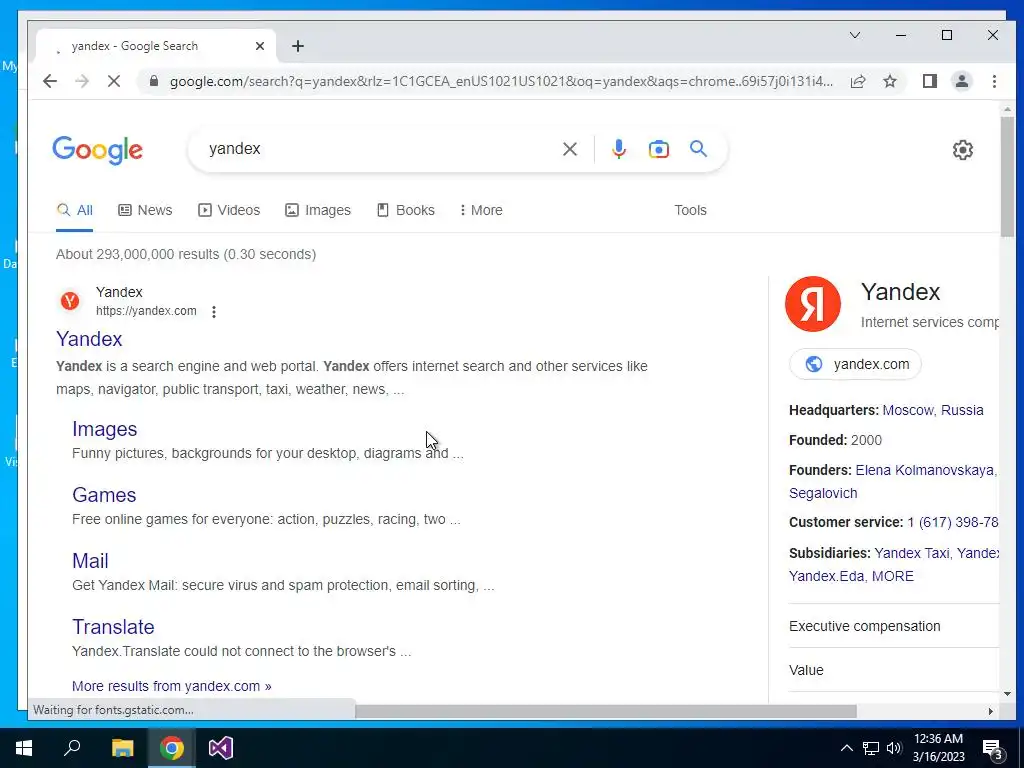
Task: Open the Chrome side panel icon
Action: point(929,81)
